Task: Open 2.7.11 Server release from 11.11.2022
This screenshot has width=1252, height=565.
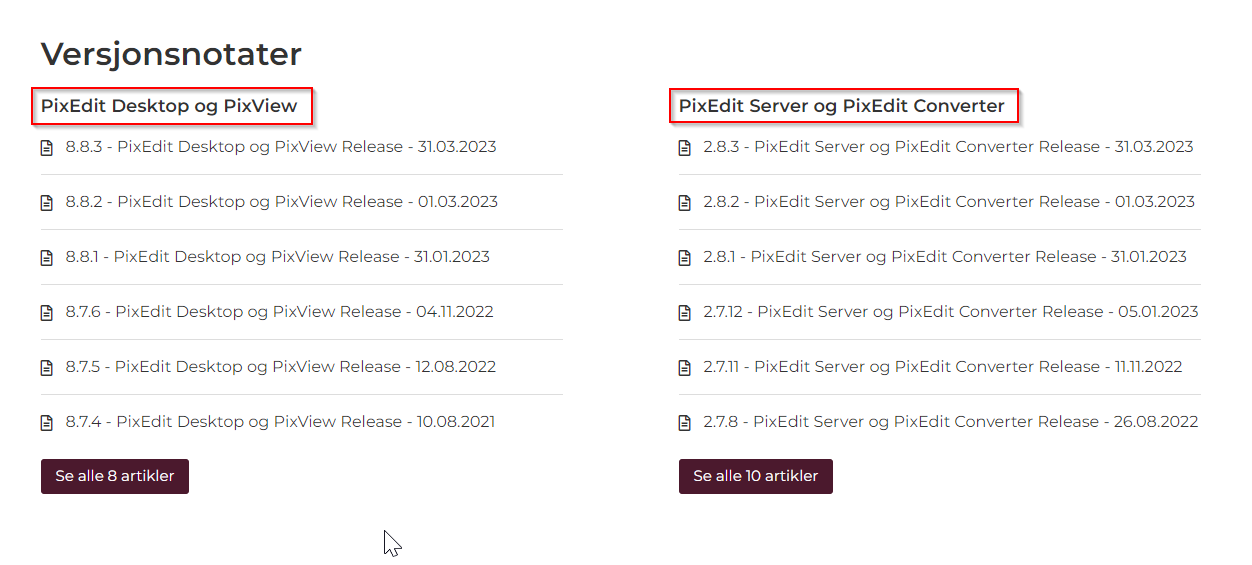Action: (x=943, y=367)
